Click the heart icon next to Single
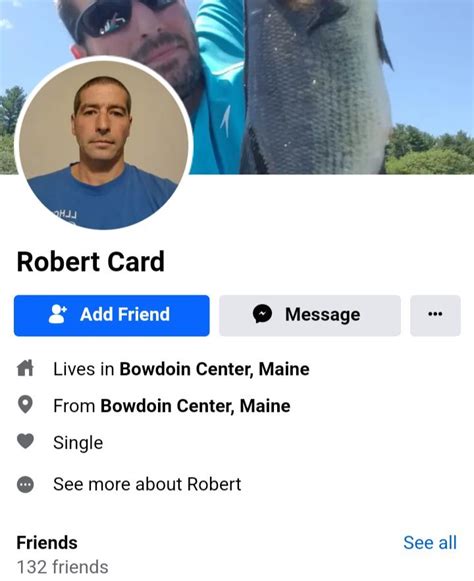The image size is (474, 581). click(x=25, y=441)
